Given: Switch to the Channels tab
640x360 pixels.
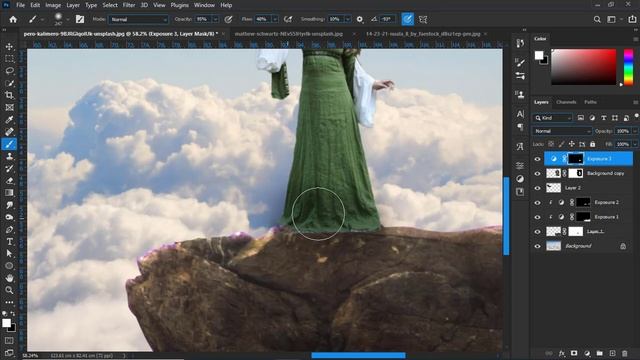Looking at the screenshot, I should click(566, 102).
